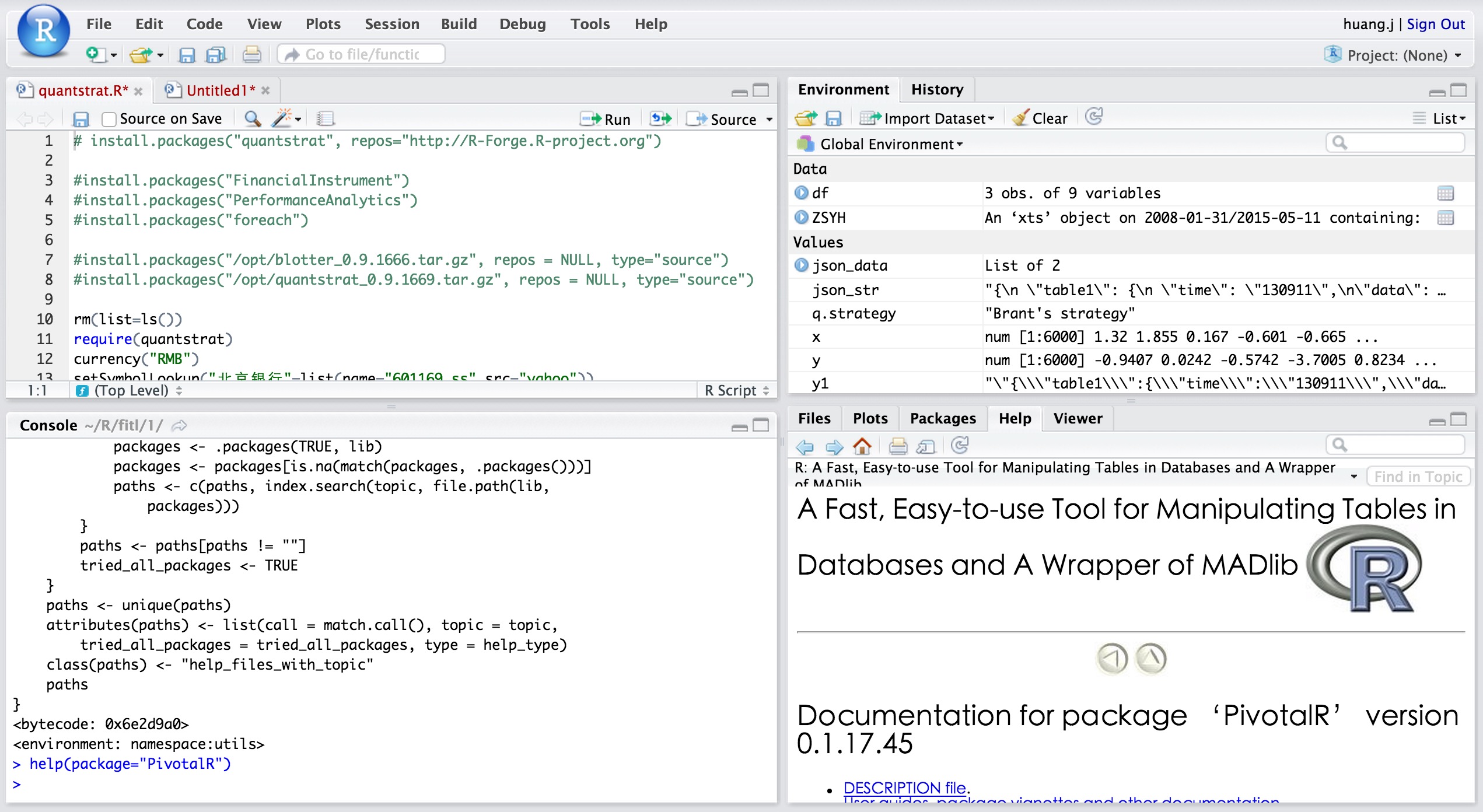Clear the environment workspace
The height and width of the screenshot is (812, 1483).
click(x=1040, y=118)
